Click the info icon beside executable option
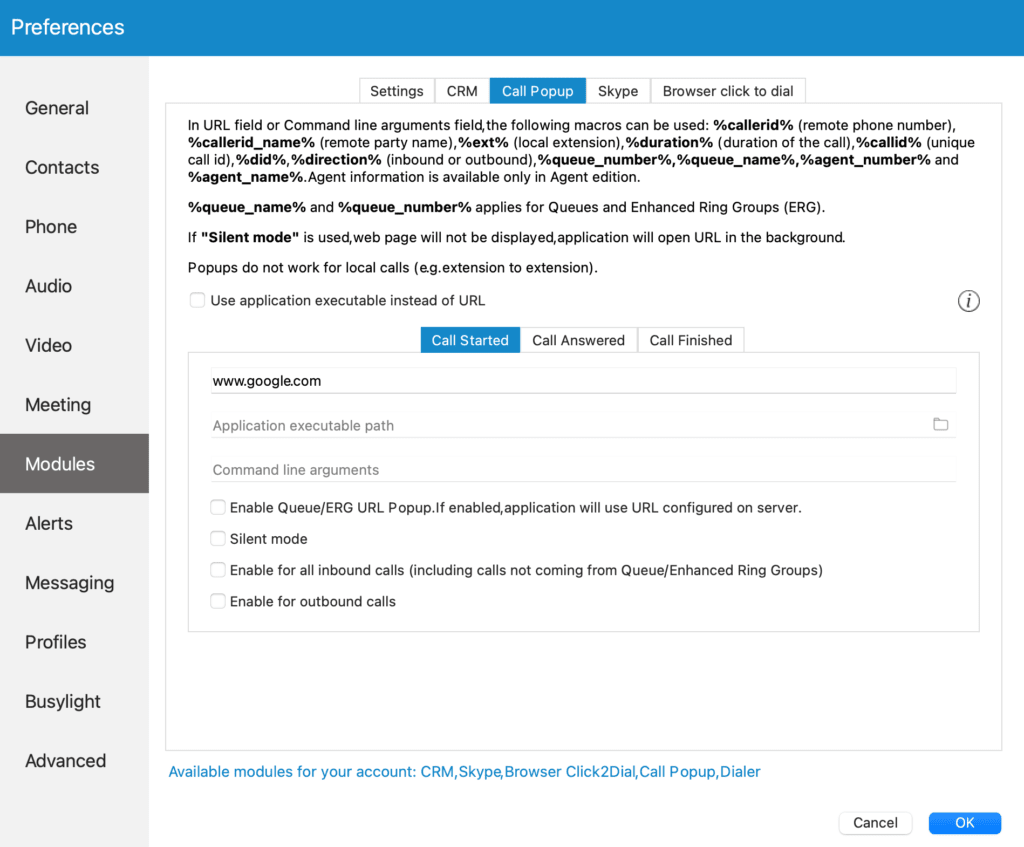Image resolution: width=1024 pixels, height=847 pixels. [x=968, y=301]
